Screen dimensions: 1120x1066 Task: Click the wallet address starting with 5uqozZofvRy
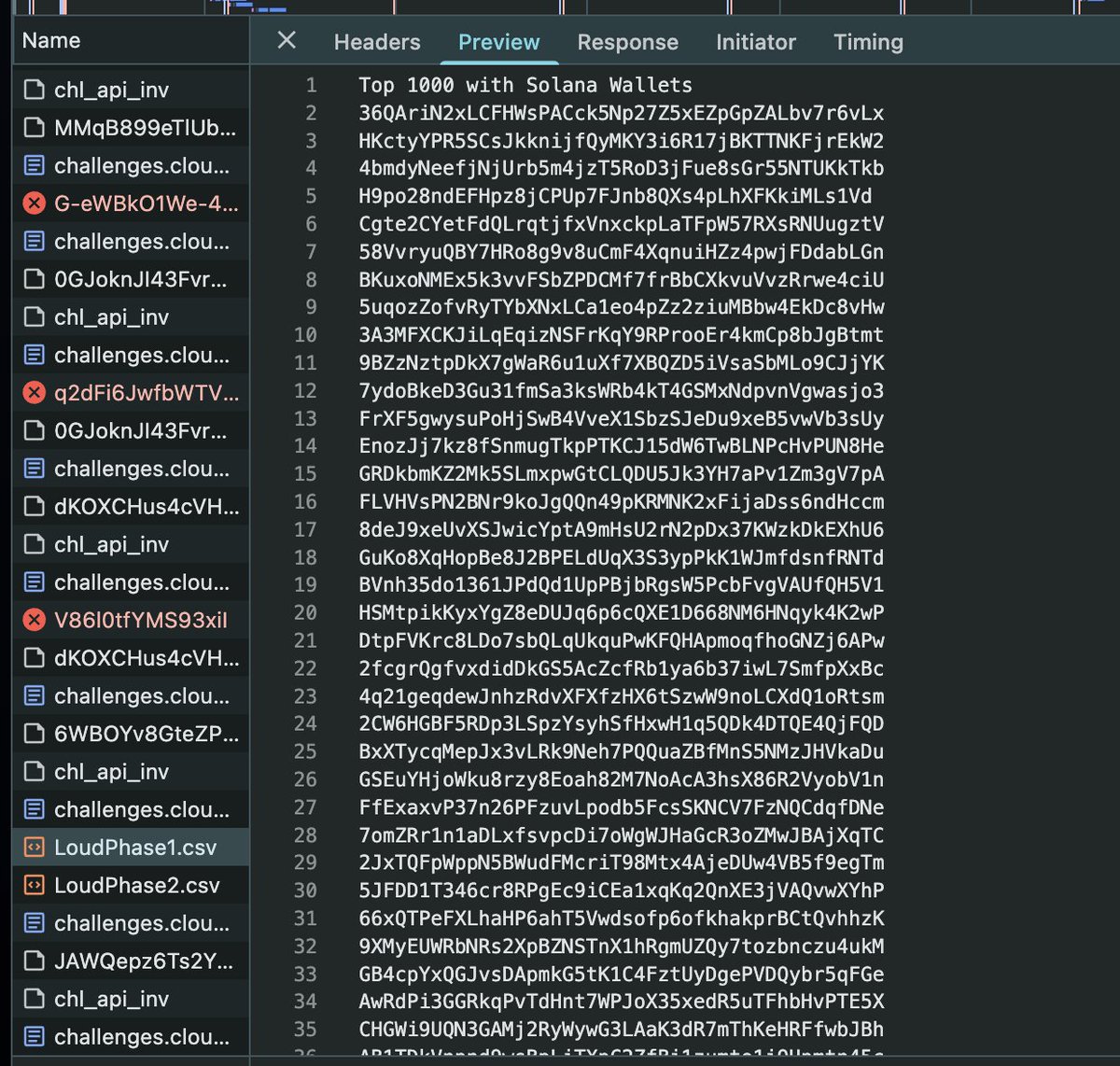(x=622, y=307)
